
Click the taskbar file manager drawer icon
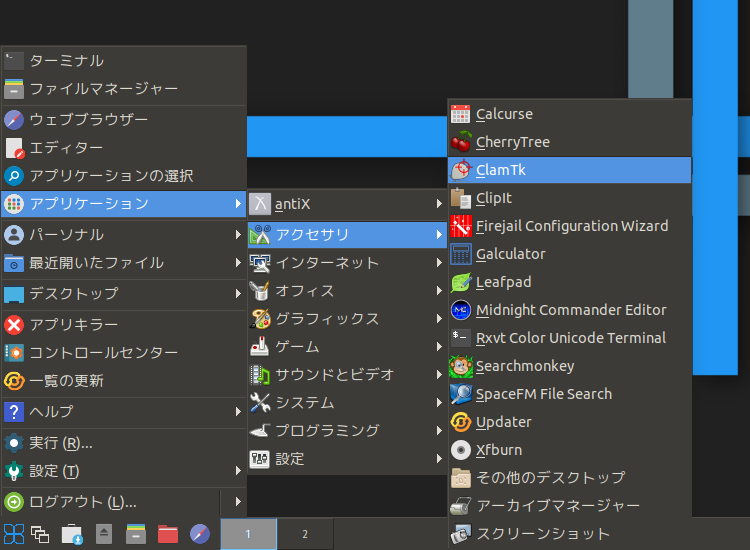(x=136, y=534)
